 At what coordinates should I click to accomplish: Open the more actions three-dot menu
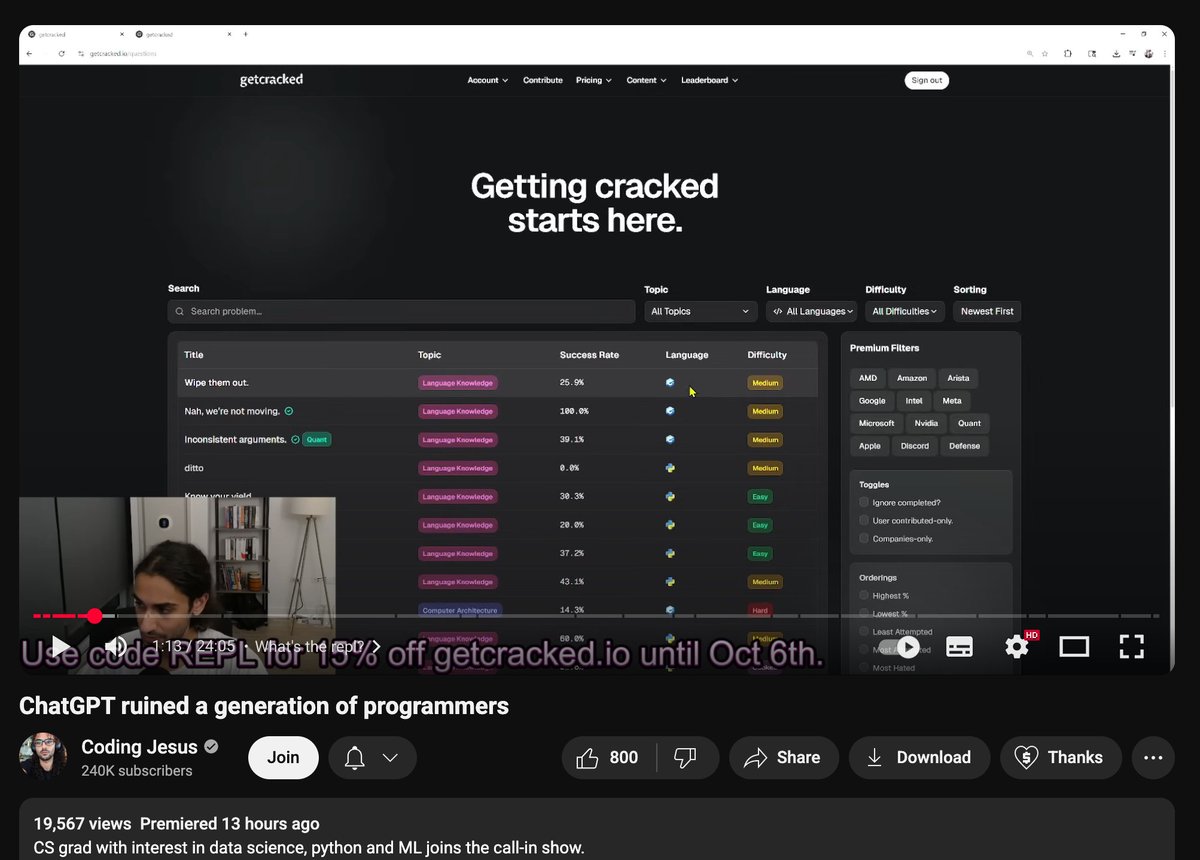pos(1153,757)
